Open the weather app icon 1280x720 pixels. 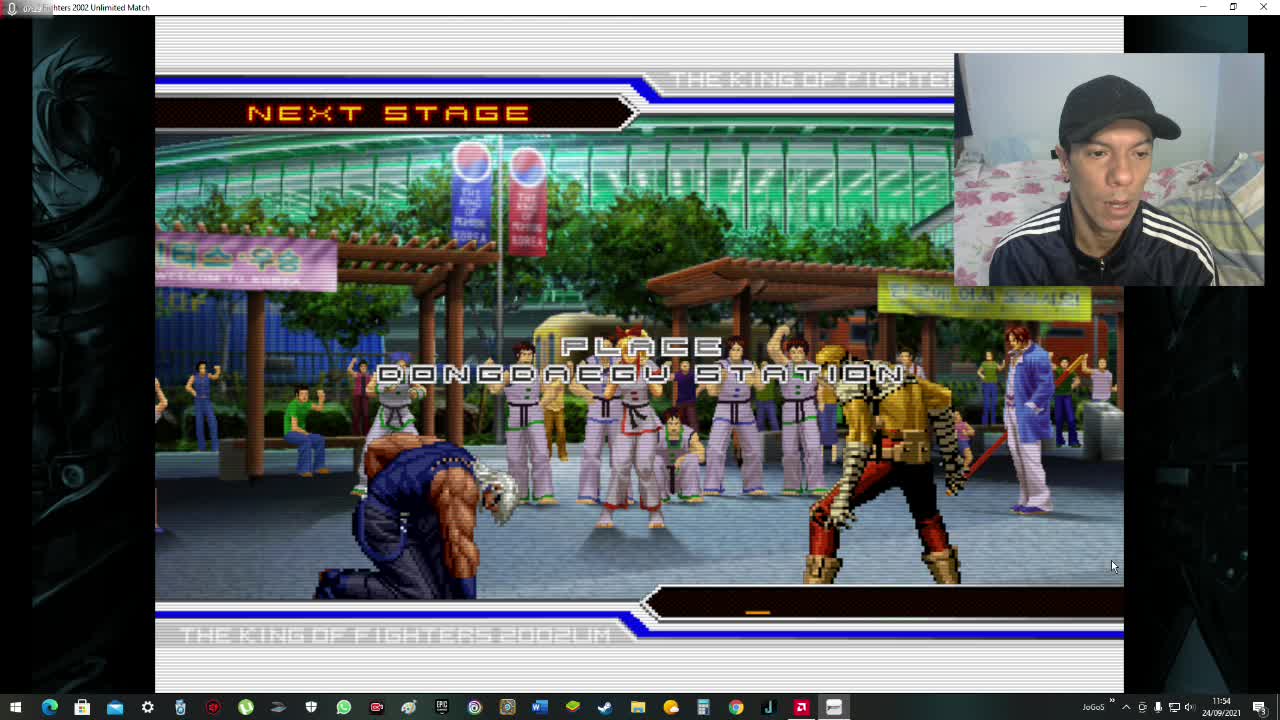670,707
